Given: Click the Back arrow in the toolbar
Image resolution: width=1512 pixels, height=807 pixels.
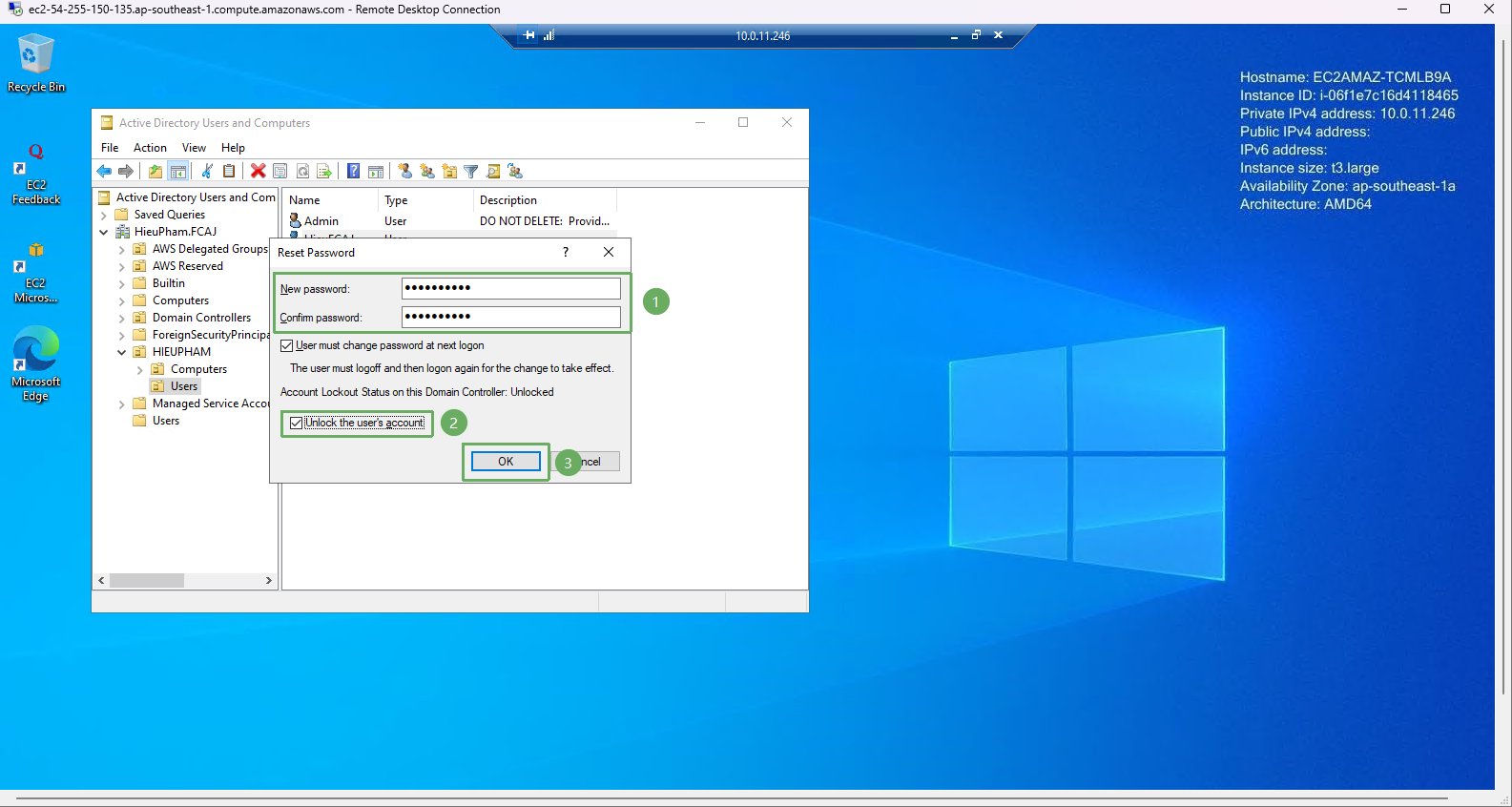Looking at the screenshot, I should (x=104, y=172).
